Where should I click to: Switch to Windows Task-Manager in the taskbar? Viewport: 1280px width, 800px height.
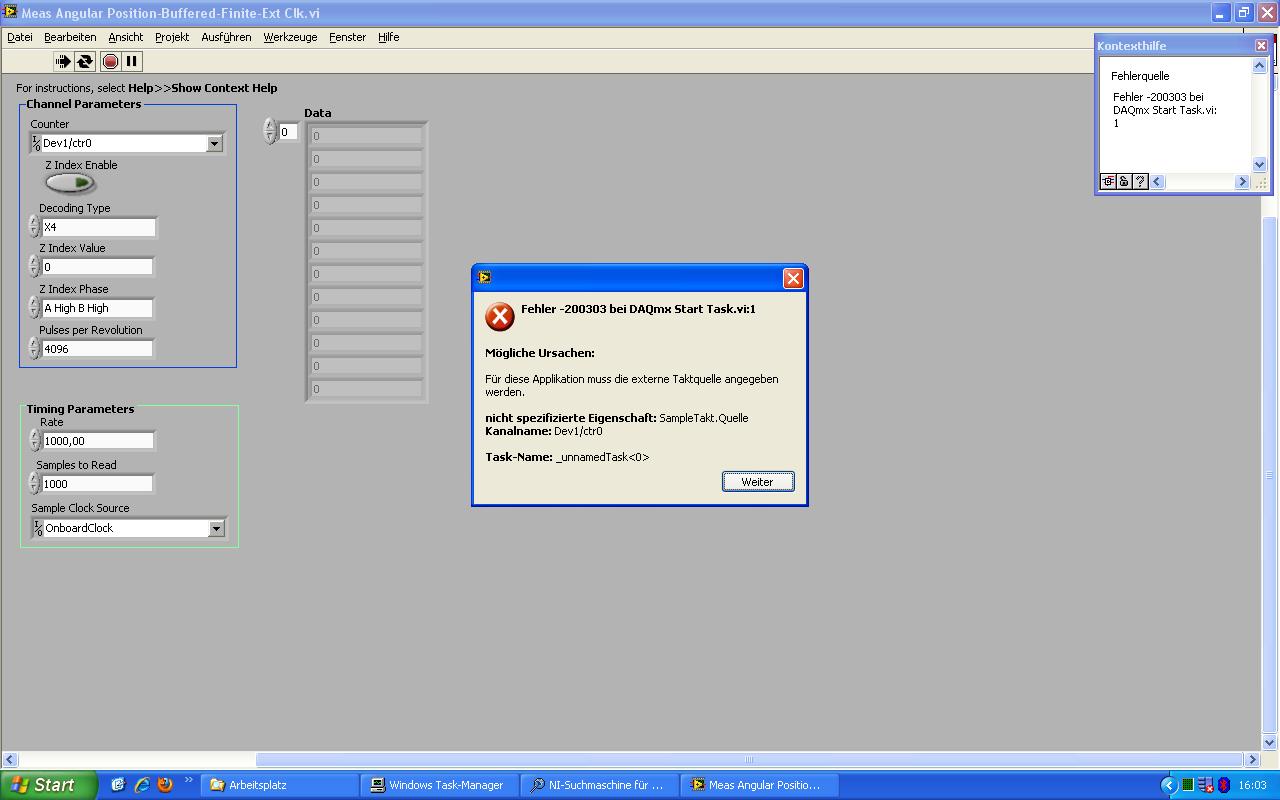(441, 785)
